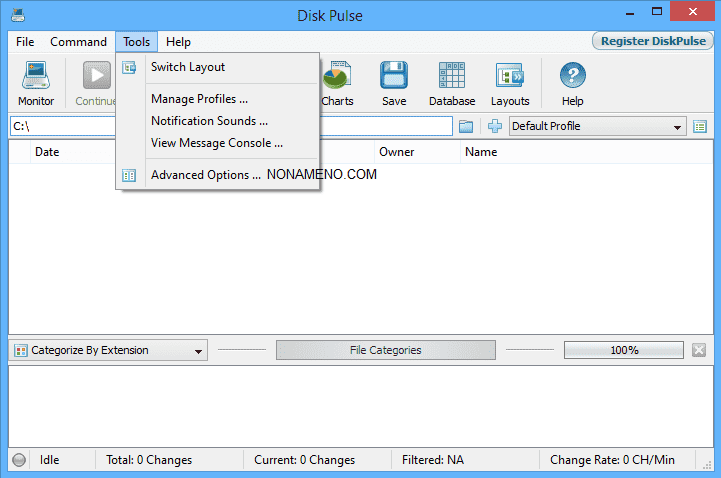Click the gray X next to 100%
Screen dimensions: 721x478
pos(699,350)
